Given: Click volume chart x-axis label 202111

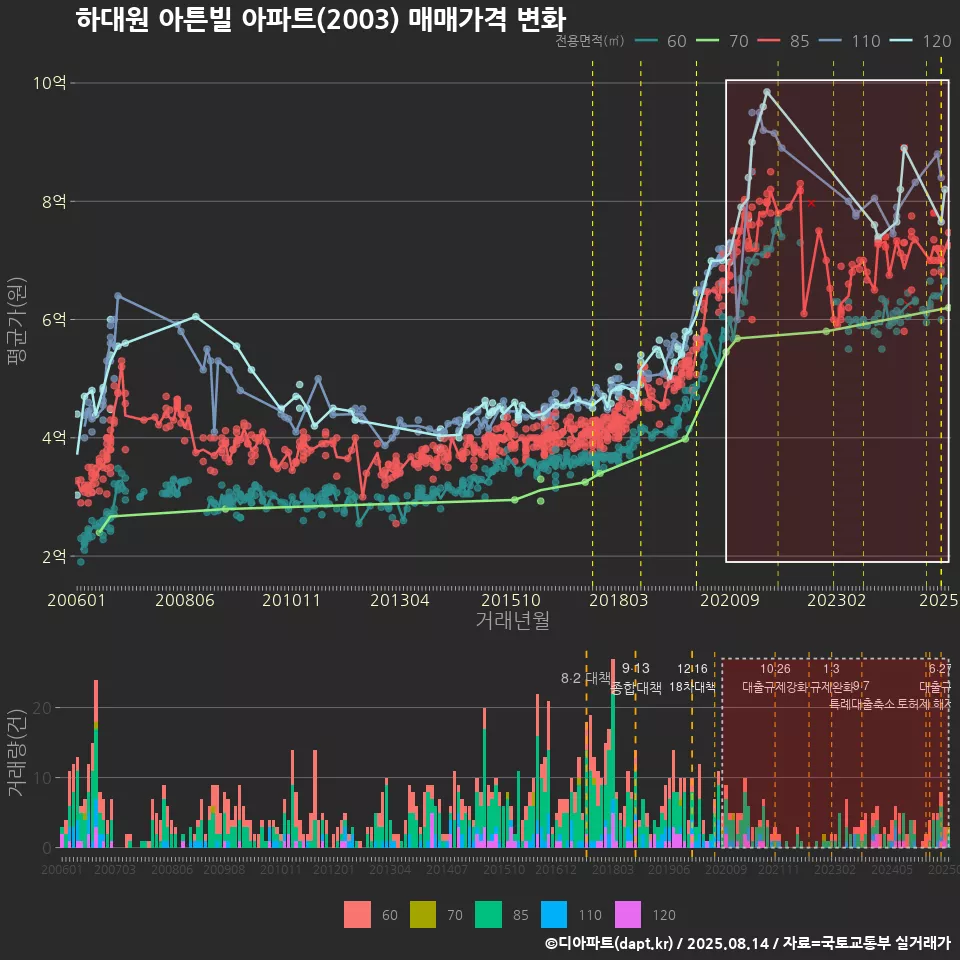Looking at the screenshot, I should (779, 869).
